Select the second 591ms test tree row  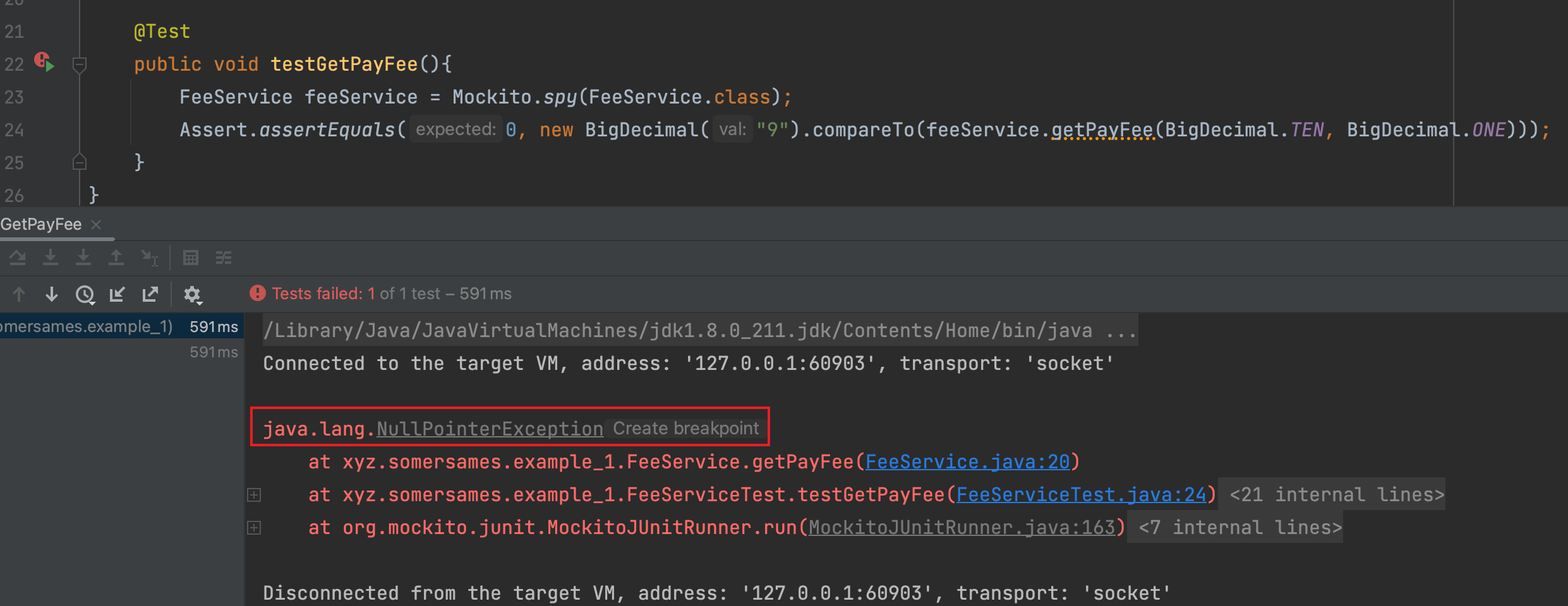click(x=122, y=352)
